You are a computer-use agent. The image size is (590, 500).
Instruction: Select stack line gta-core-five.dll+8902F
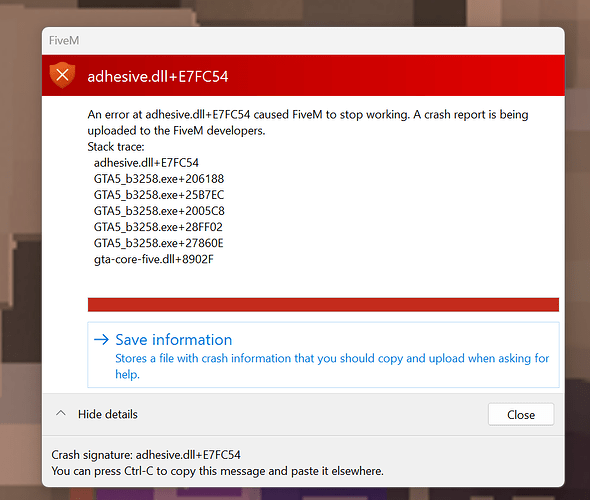[154, 259]
